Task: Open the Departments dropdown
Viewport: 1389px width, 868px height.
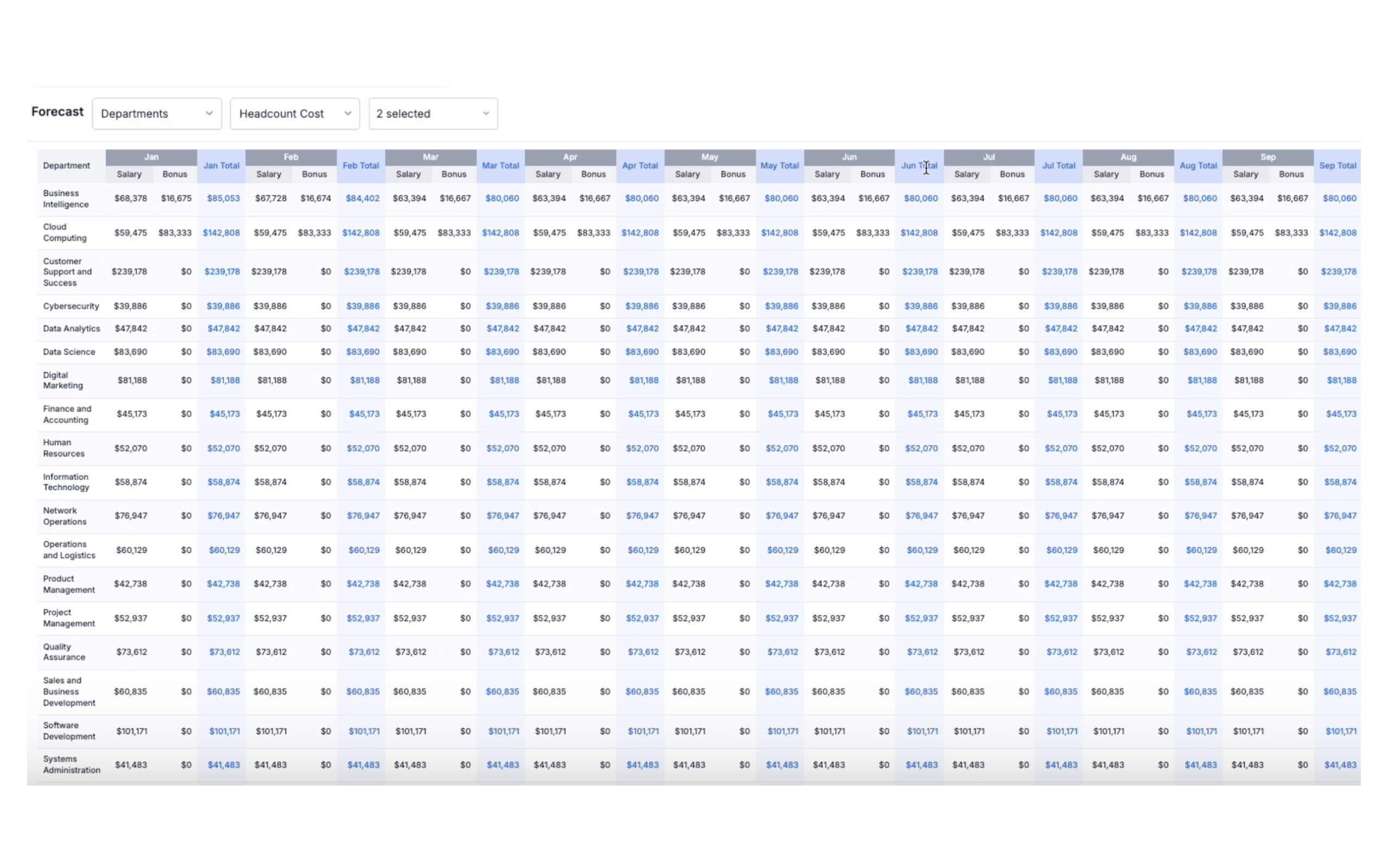Action: click(x=157, y=114)
